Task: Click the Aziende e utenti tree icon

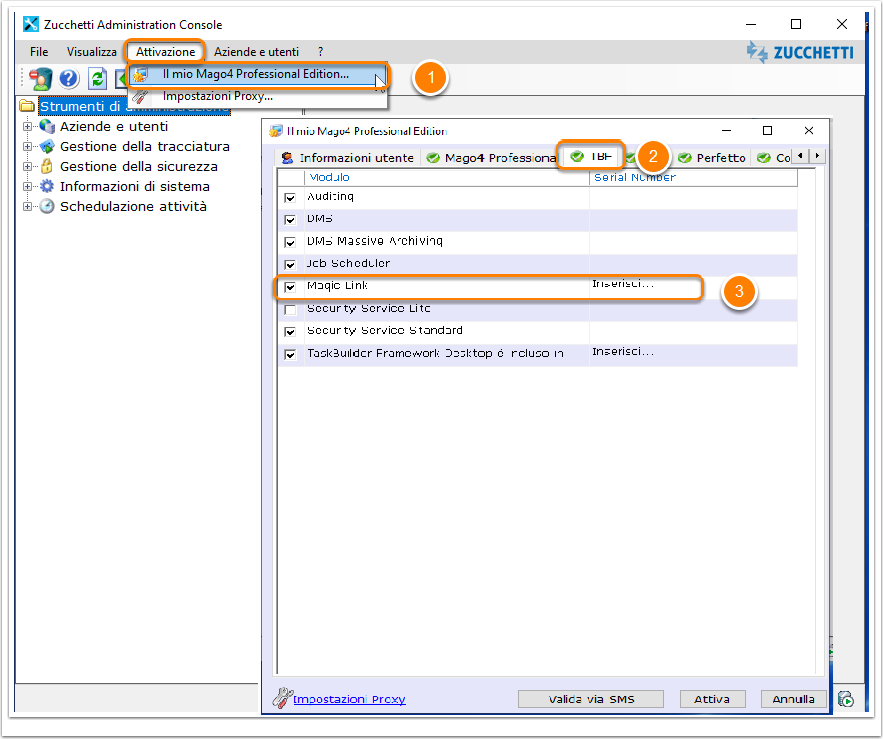Action: (x=47, y=127)
